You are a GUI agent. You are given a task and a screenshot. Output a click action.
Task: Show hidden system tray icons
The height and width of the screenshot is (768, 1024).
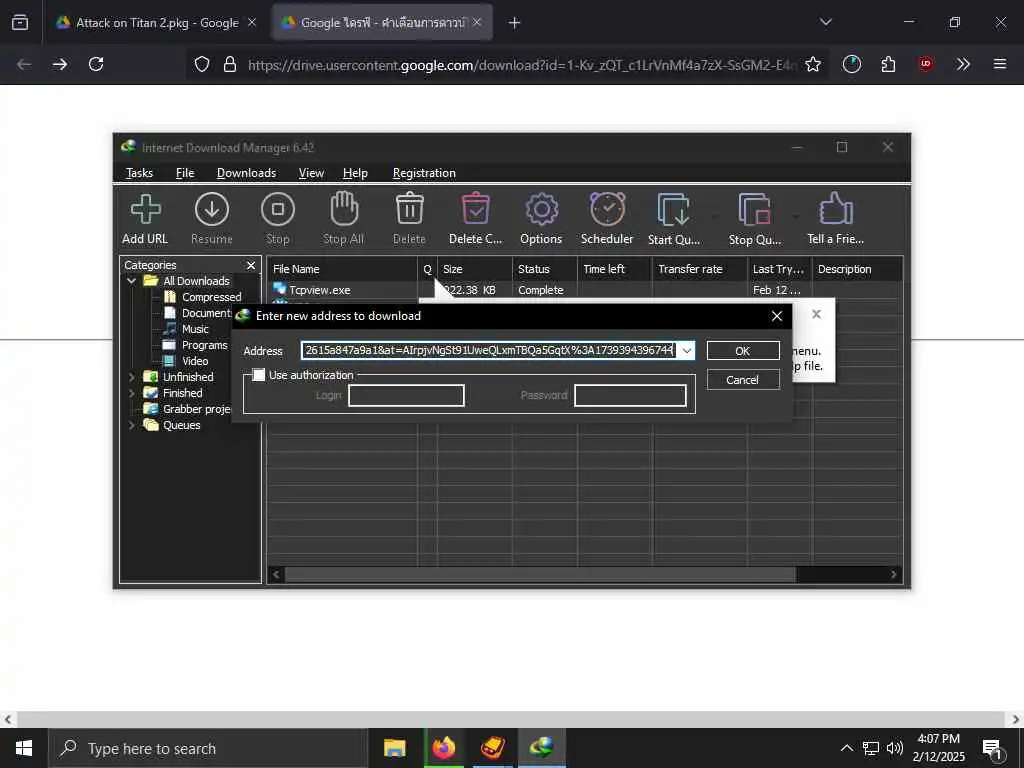coord(846,748)
